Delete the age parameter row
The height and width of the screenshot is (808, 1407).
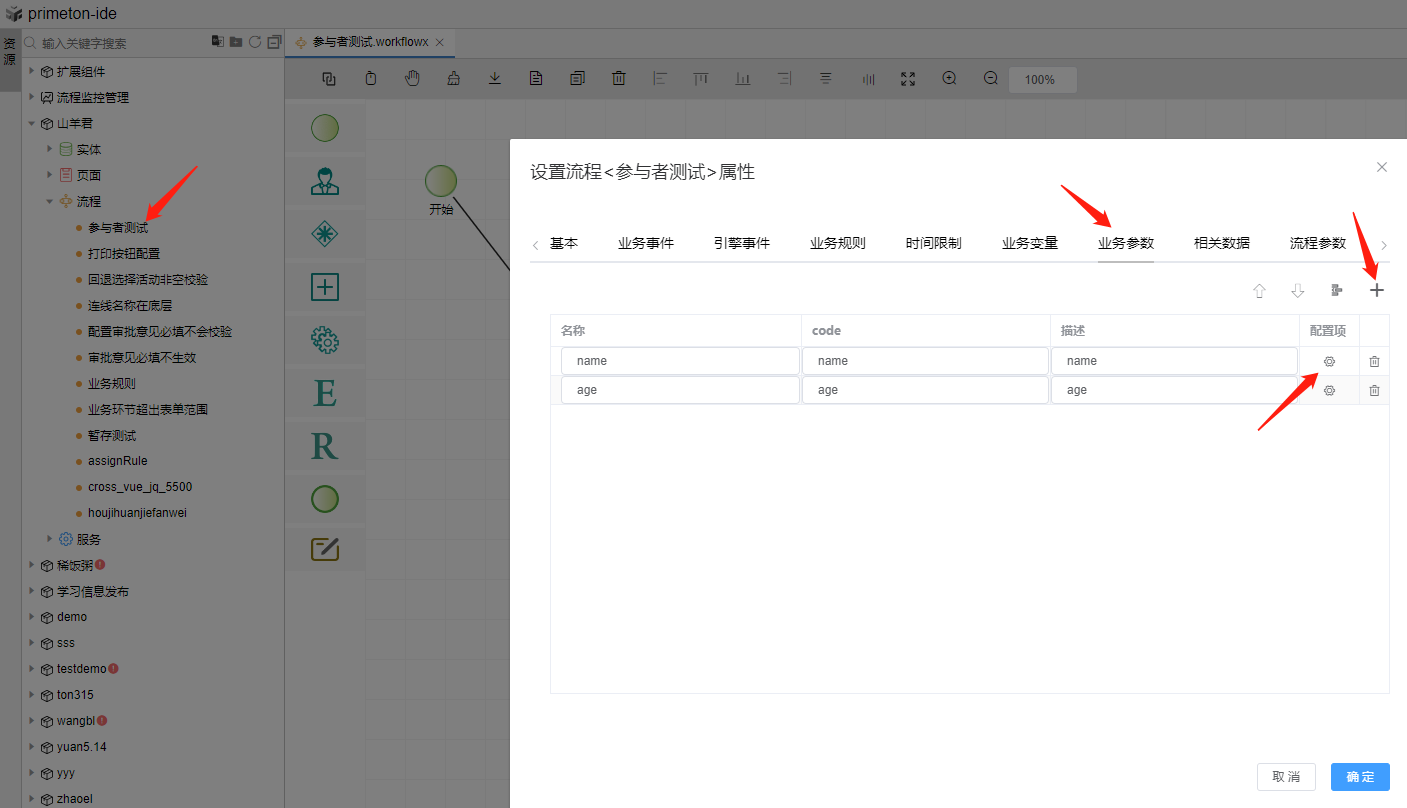[1374, 391]
